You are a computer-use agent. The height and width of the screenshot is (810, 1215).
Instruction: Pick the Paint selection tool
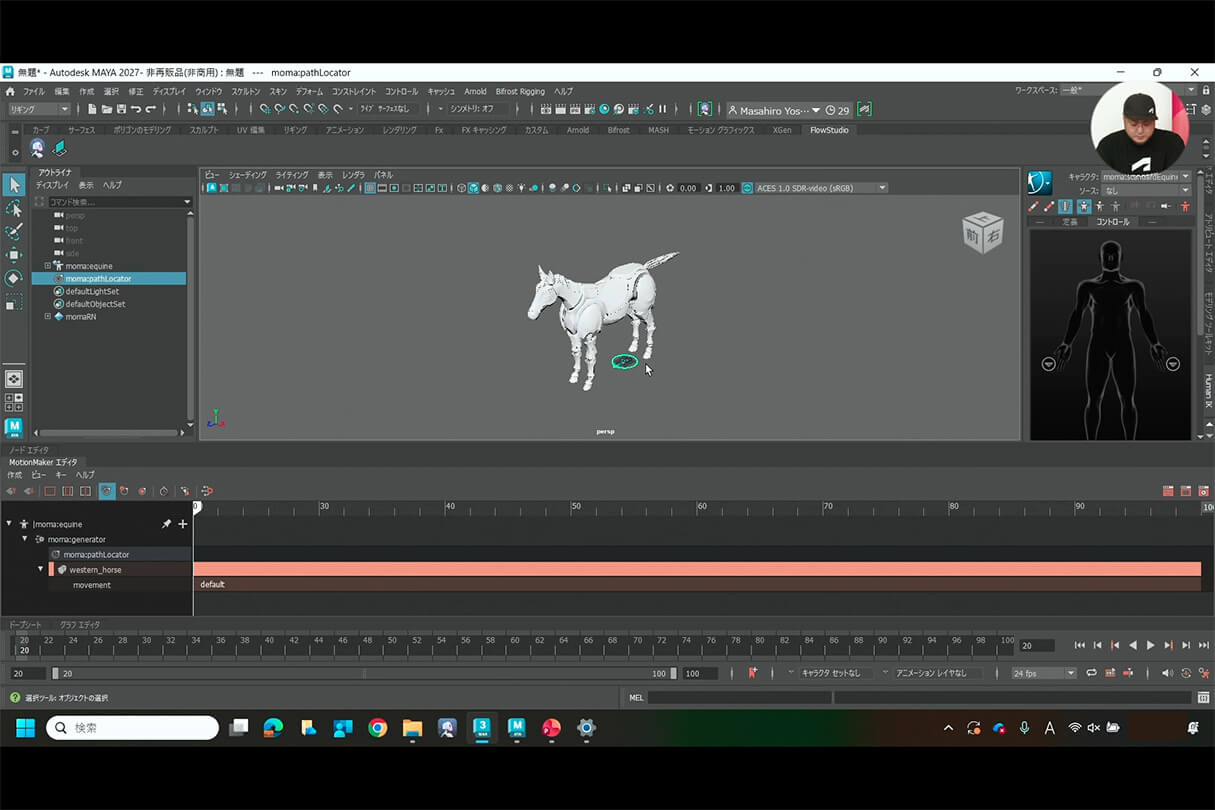coord(13,231)
